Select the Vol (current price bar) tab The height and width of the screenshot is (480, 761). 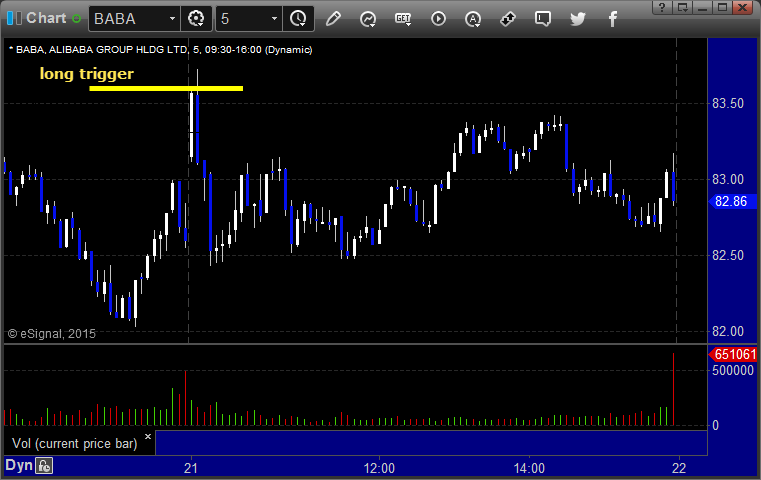[75, 444]
